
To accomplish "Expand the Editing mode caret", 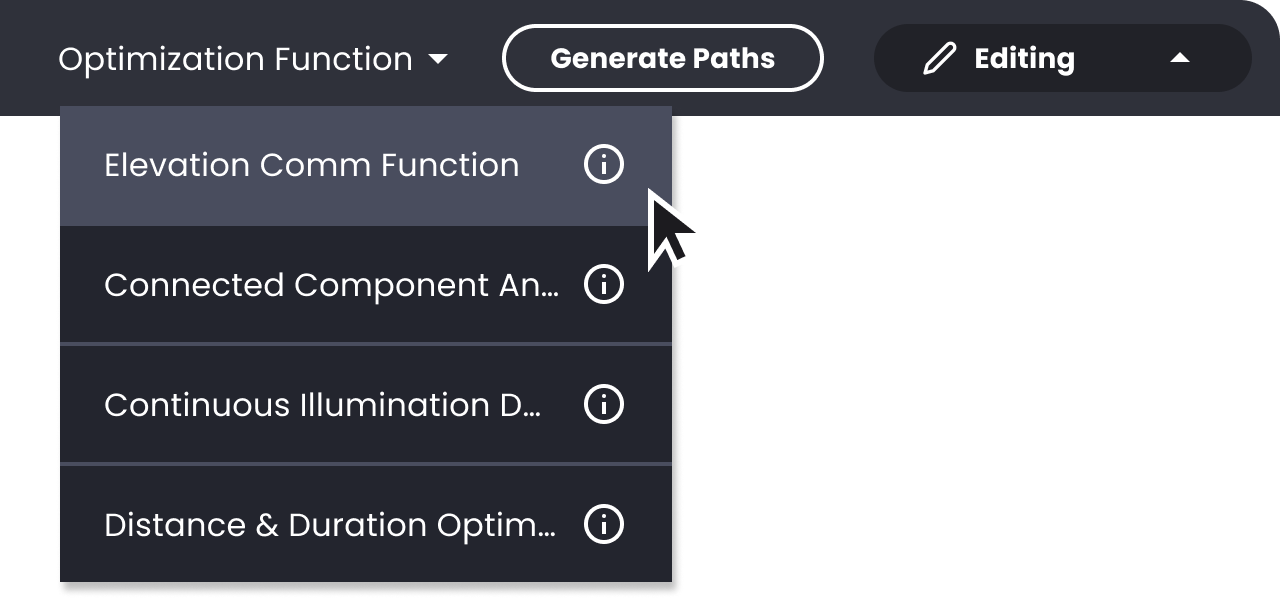I will pos(1180,59).
